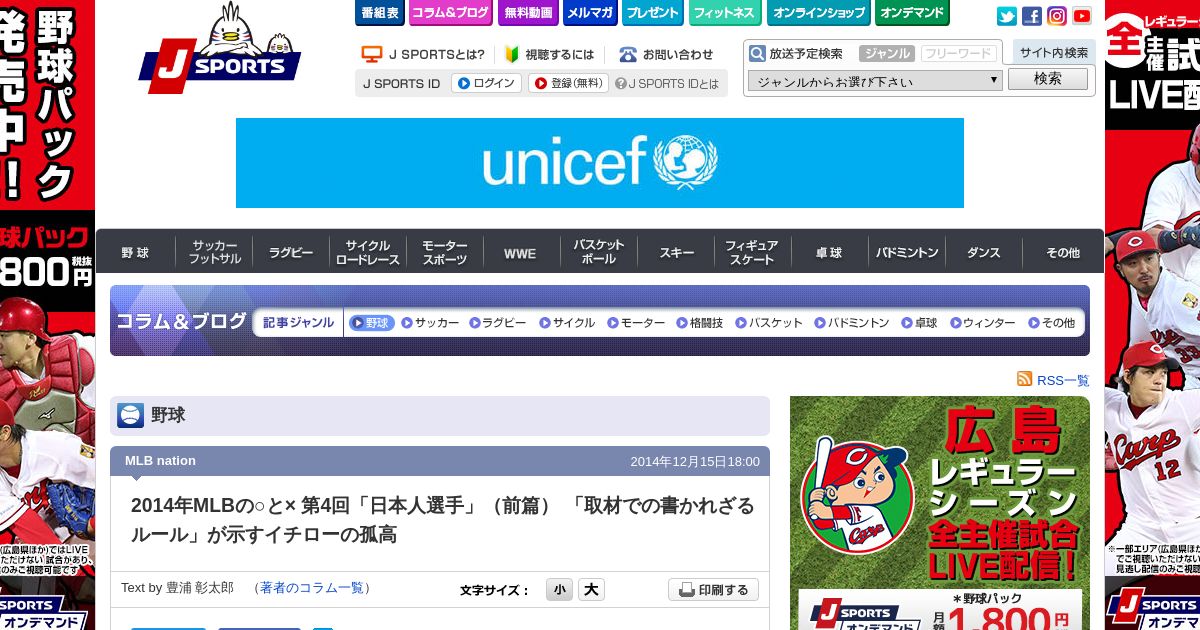Select the ジャンル search mode toggle
This screenshot has width=1200, height=630.
(886, 54)
